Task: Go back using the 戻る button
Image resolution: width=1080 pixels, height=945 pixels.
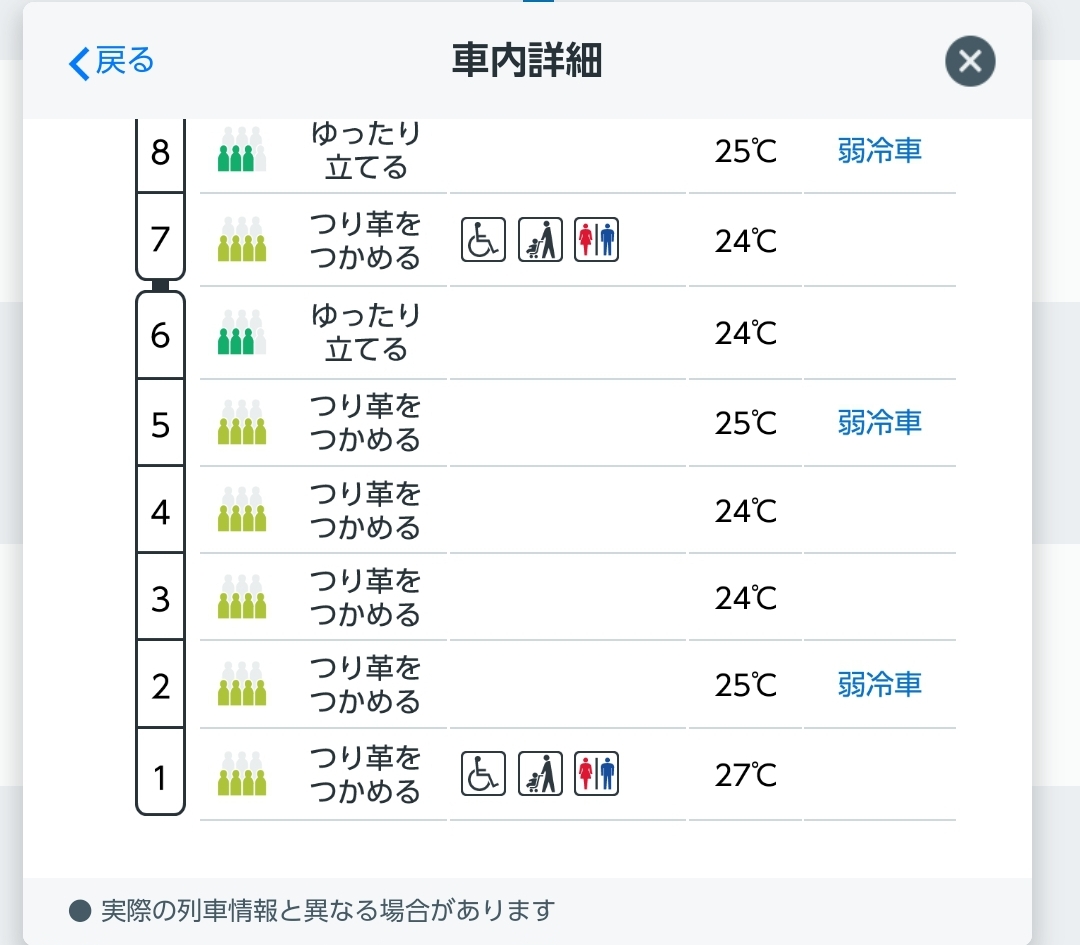Action: tap(111, 62)
